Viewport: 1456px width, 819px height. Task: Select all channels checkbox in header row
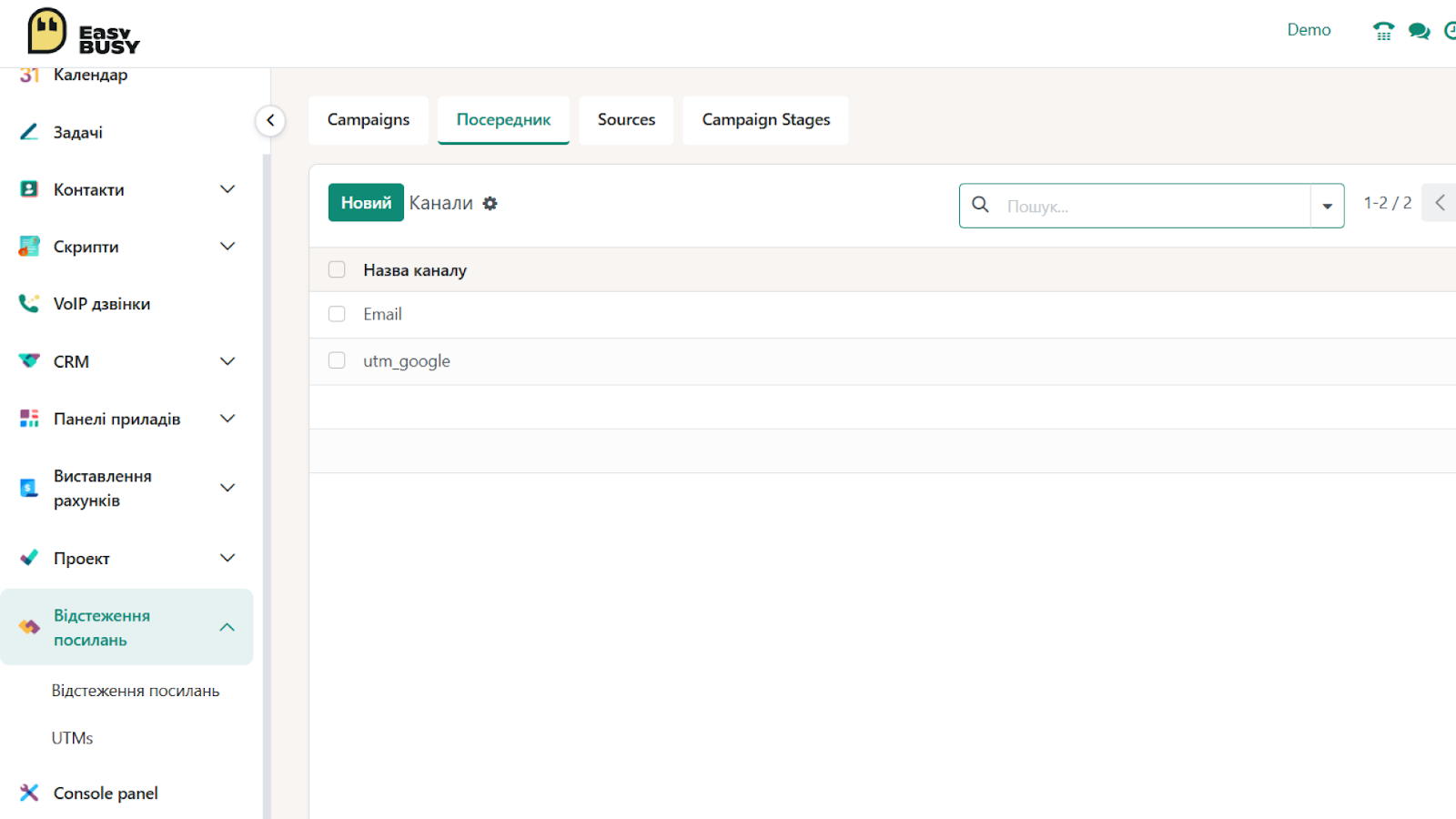pyautogui.click(x=337, y=269)
